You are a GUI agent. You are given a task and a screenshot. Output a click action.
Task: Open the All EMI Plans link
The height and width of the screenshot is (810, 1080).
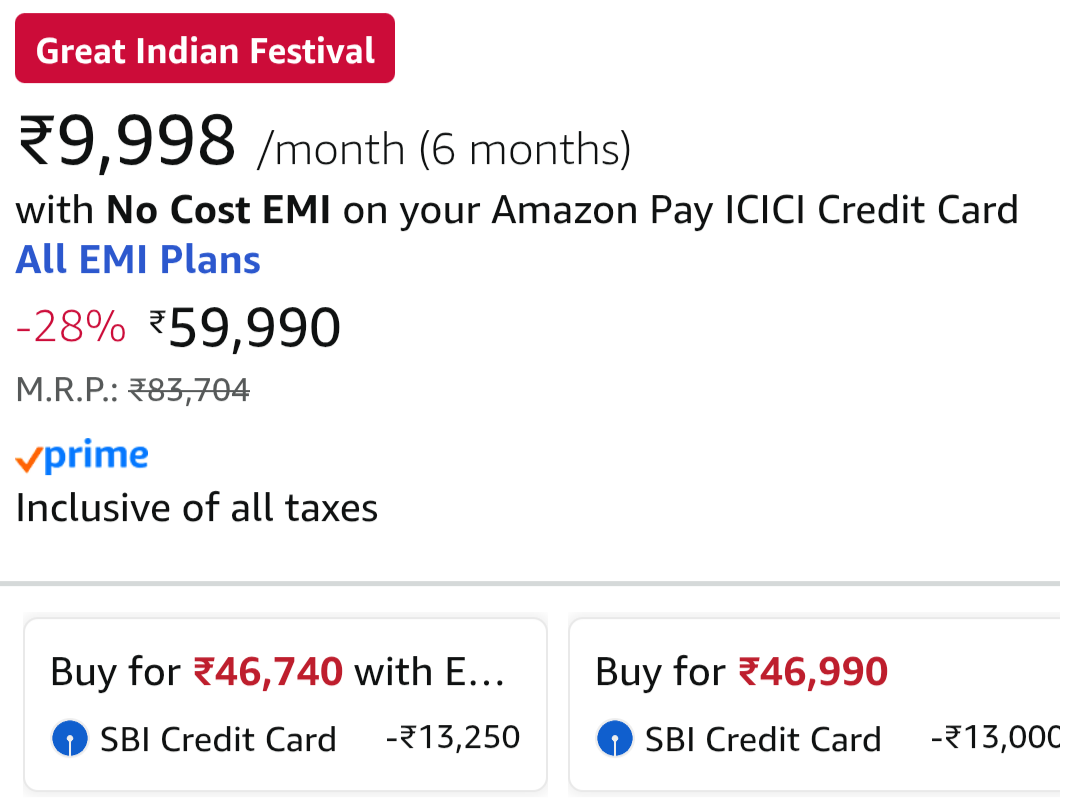(x=138, y=260)
